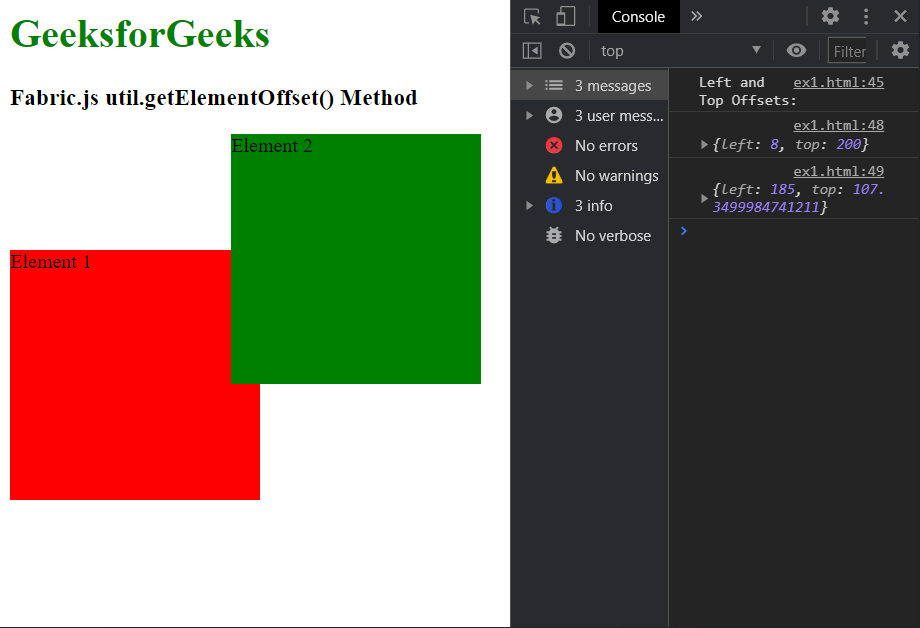Click the eye live expression icon
The width and height of the screenshot is (920, 628).
[x=796, y=50]
